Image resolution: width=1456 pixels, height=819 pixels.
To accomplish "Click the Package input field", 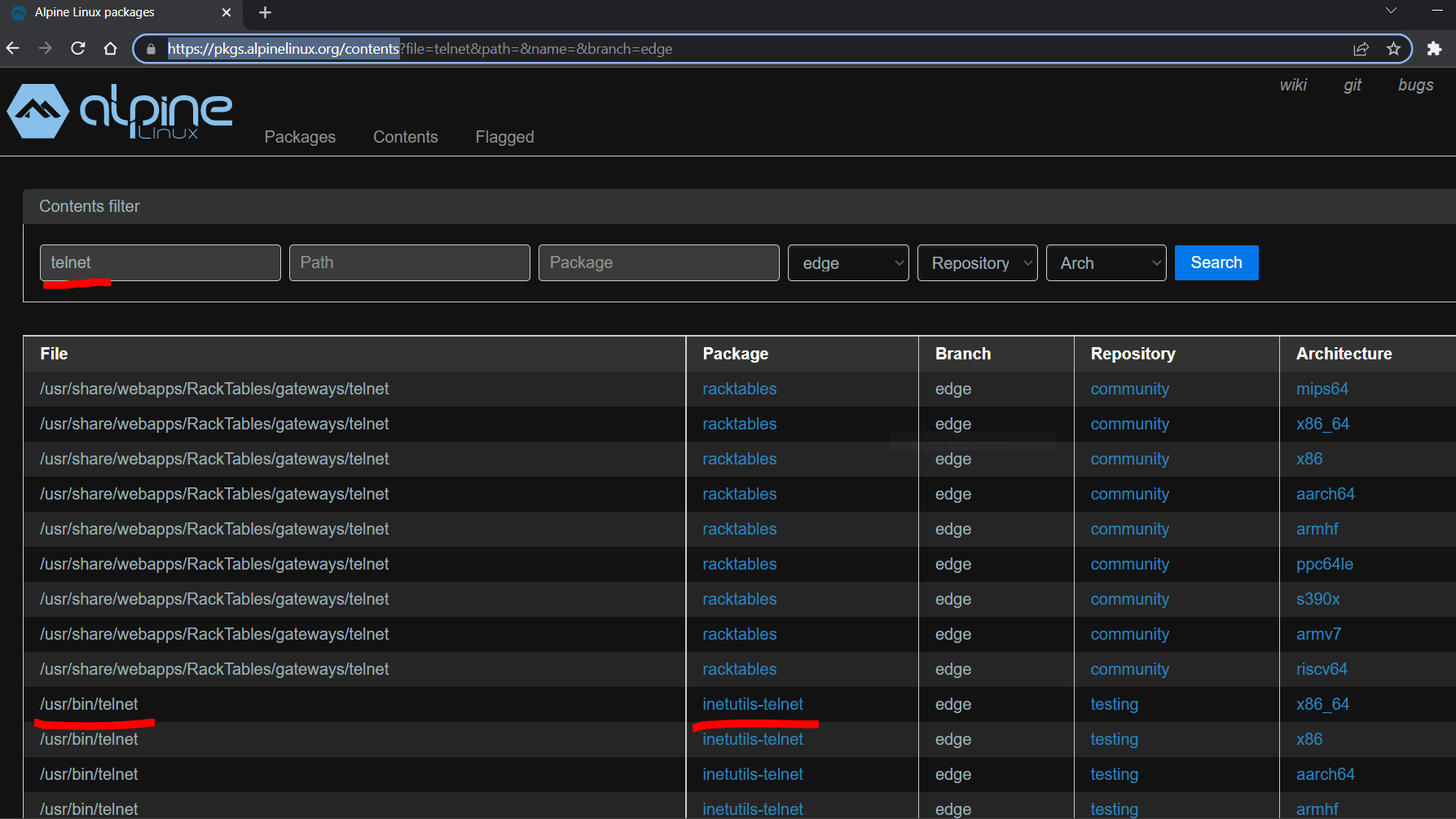I will [659, 262].
